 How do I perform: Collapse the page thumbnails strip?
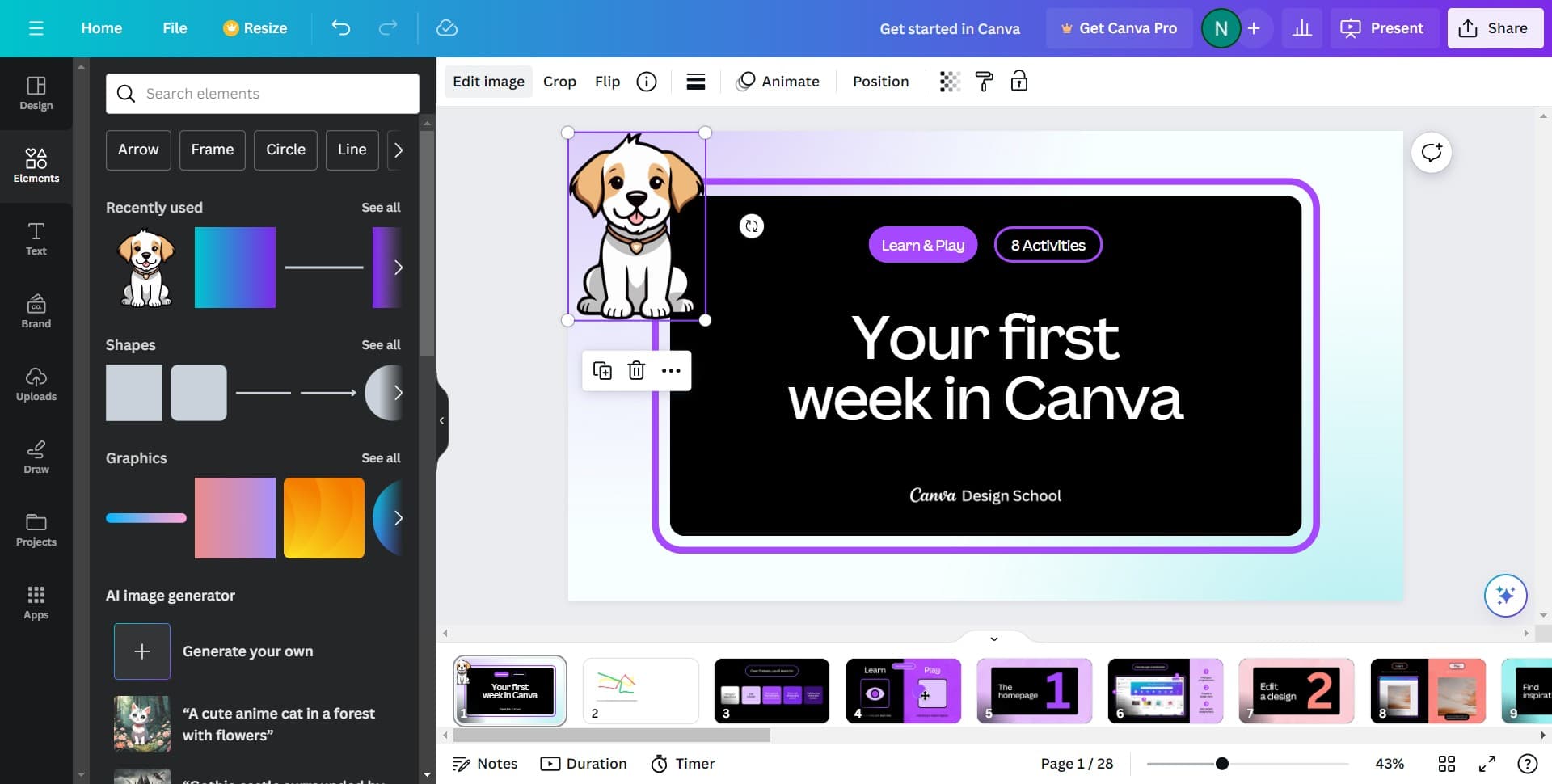[993, 639]
